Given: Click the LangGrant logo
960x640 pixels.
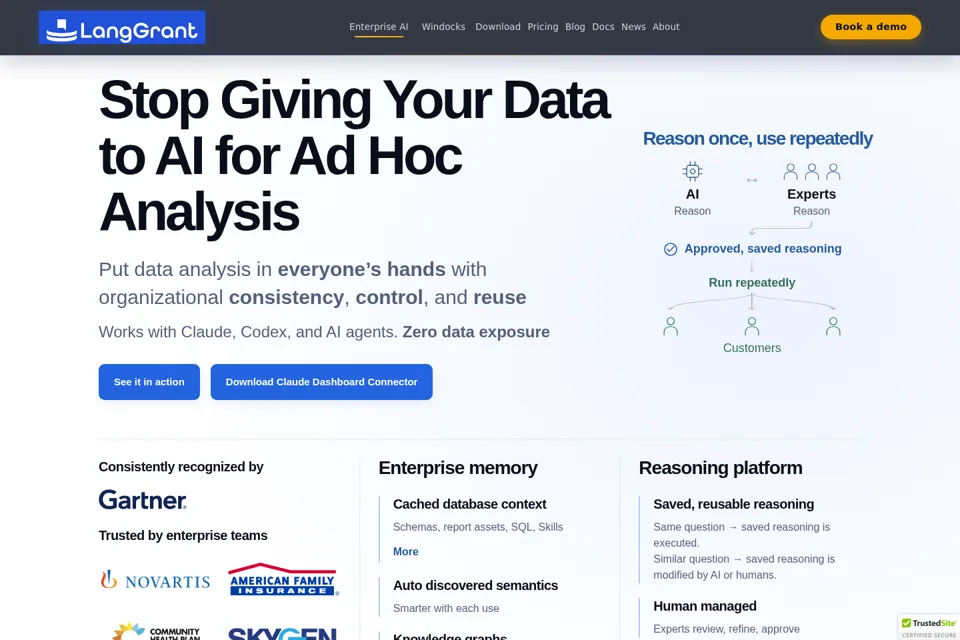Looking at the screenshot, I should tap(122, 27).
